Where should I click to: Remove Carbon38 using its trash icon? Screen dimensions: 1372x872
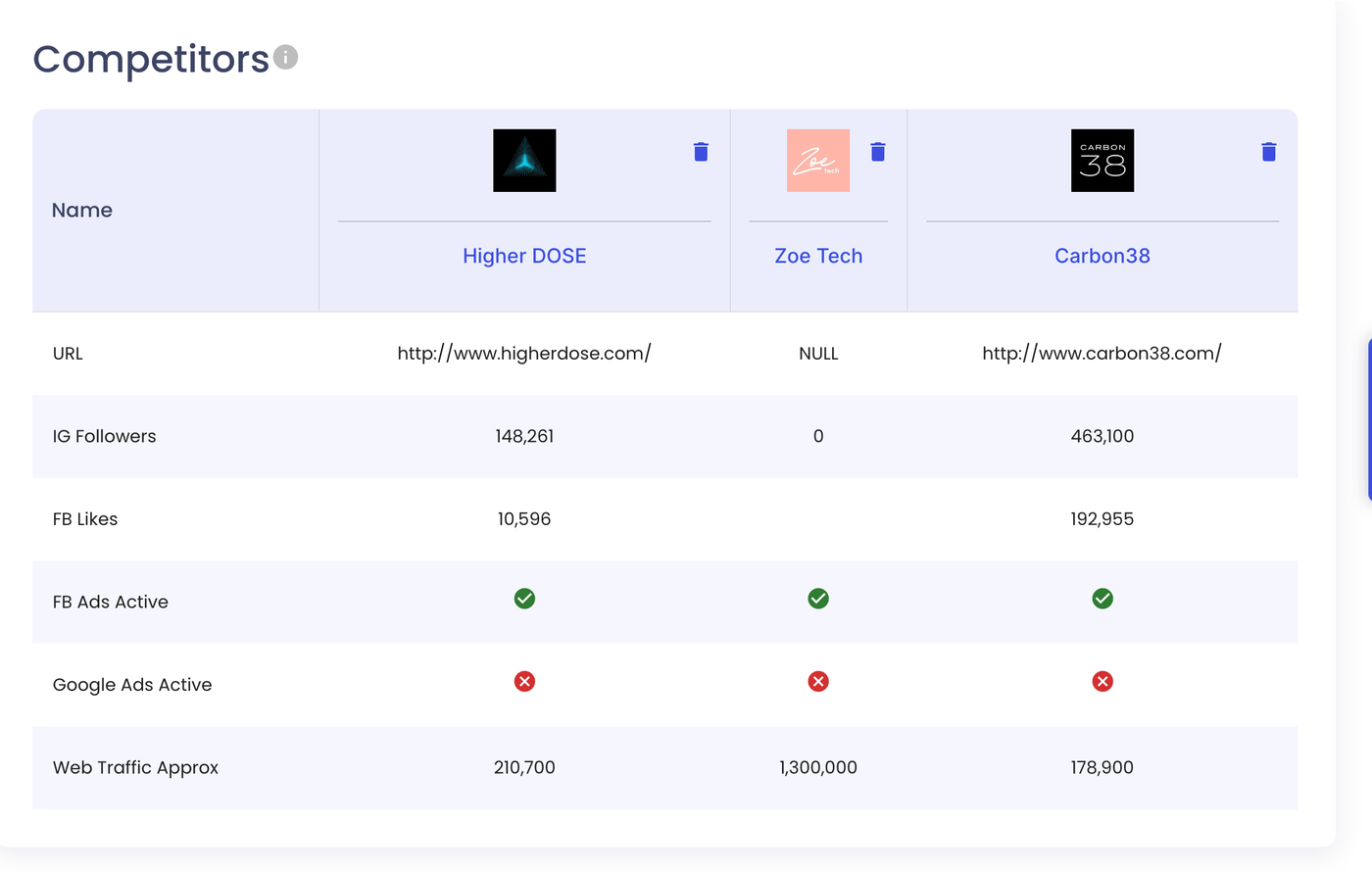pyautogui.click(x=1269, y=152)
